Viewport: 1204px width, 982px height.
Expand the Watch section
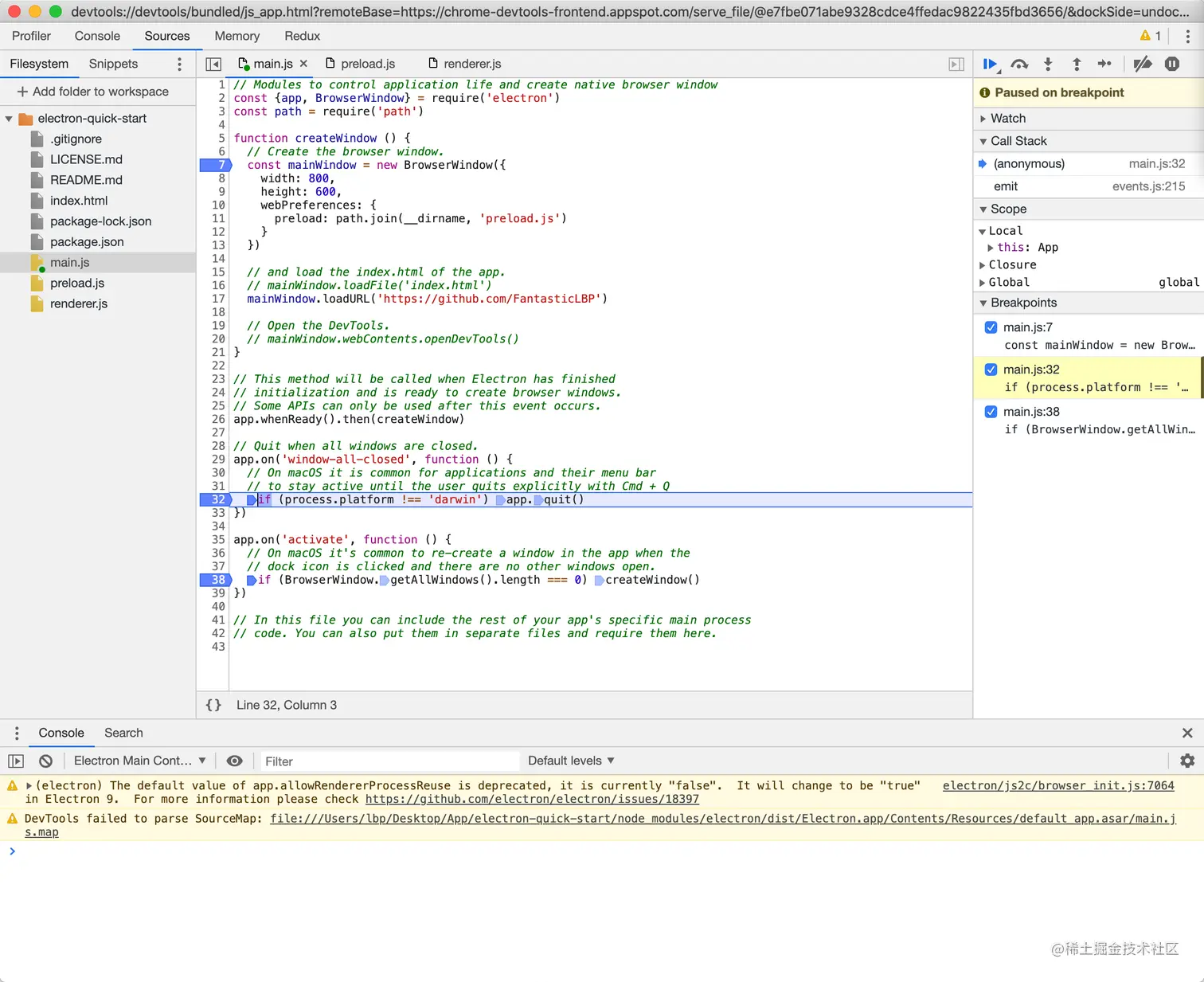(x=1007, y=119)
